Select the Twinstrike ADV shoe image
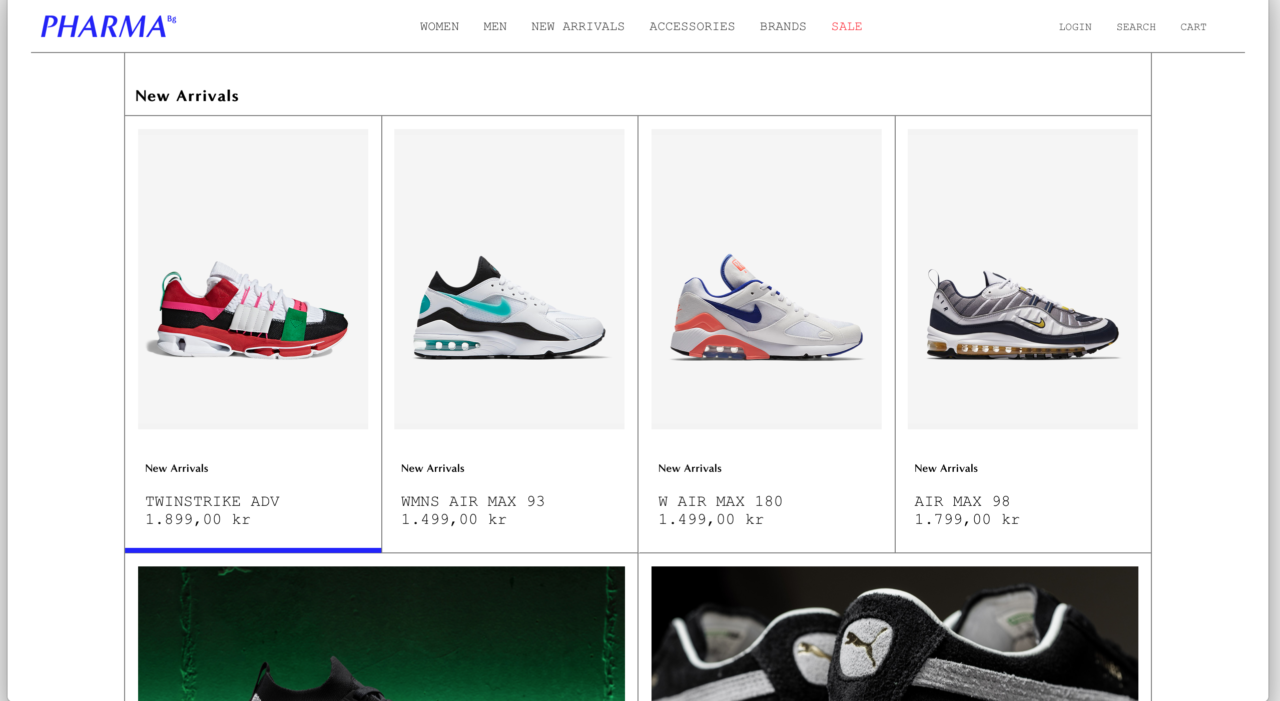1280x701 pixels. tap(253, 279)
